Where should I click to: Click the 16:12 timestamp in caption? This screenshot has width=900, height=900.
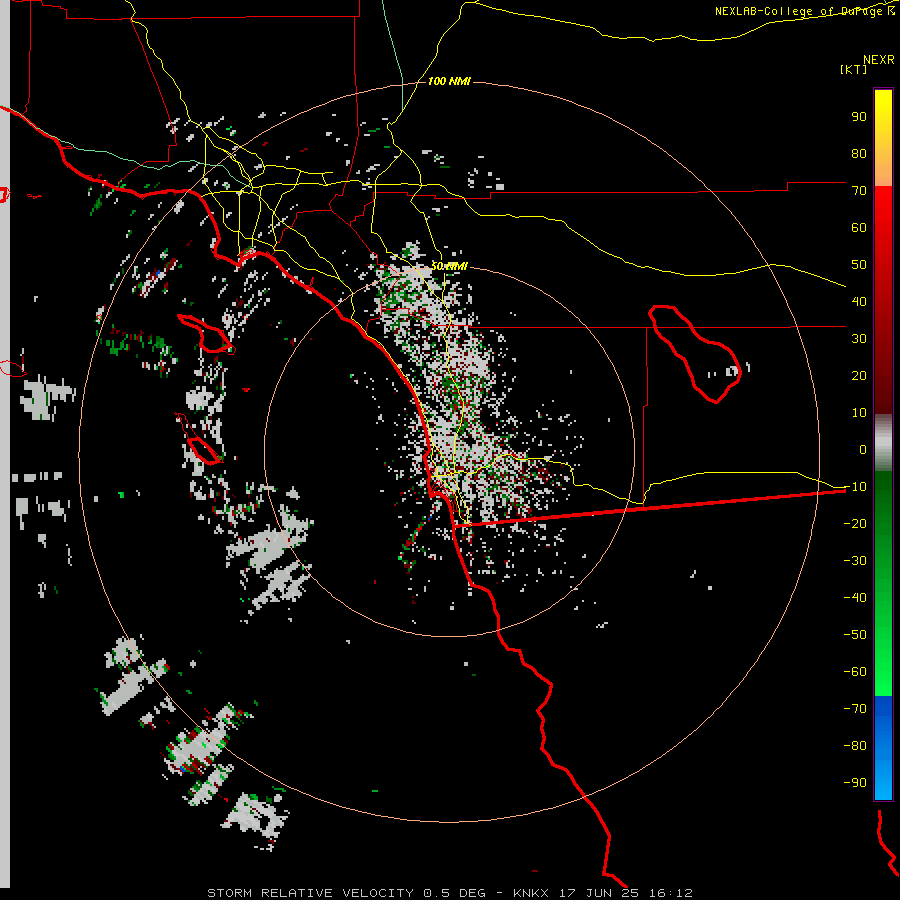(x=671, y=893)
